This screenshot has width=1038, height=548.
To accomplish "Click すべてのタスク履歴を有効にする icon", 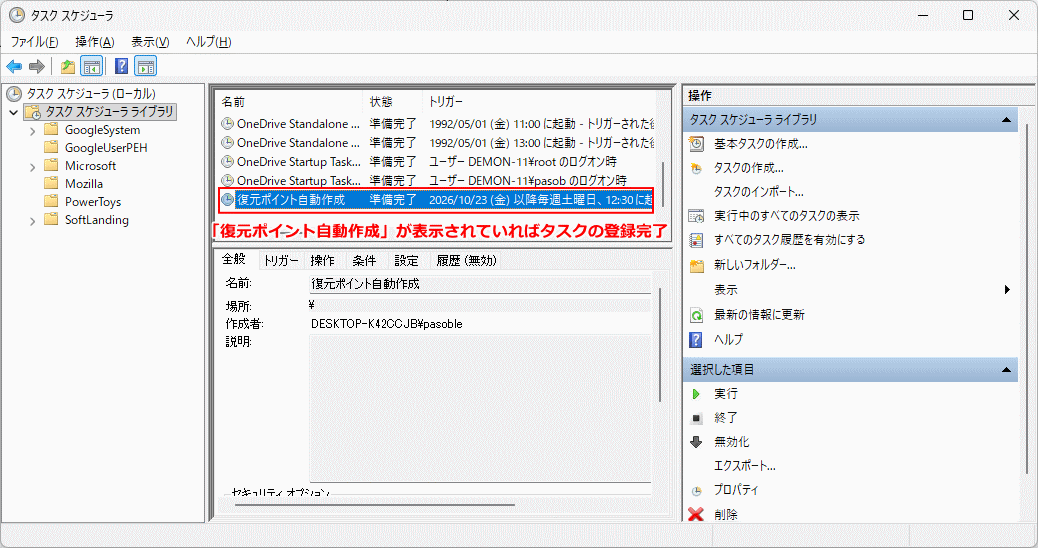I will click(x=696, y=240).
